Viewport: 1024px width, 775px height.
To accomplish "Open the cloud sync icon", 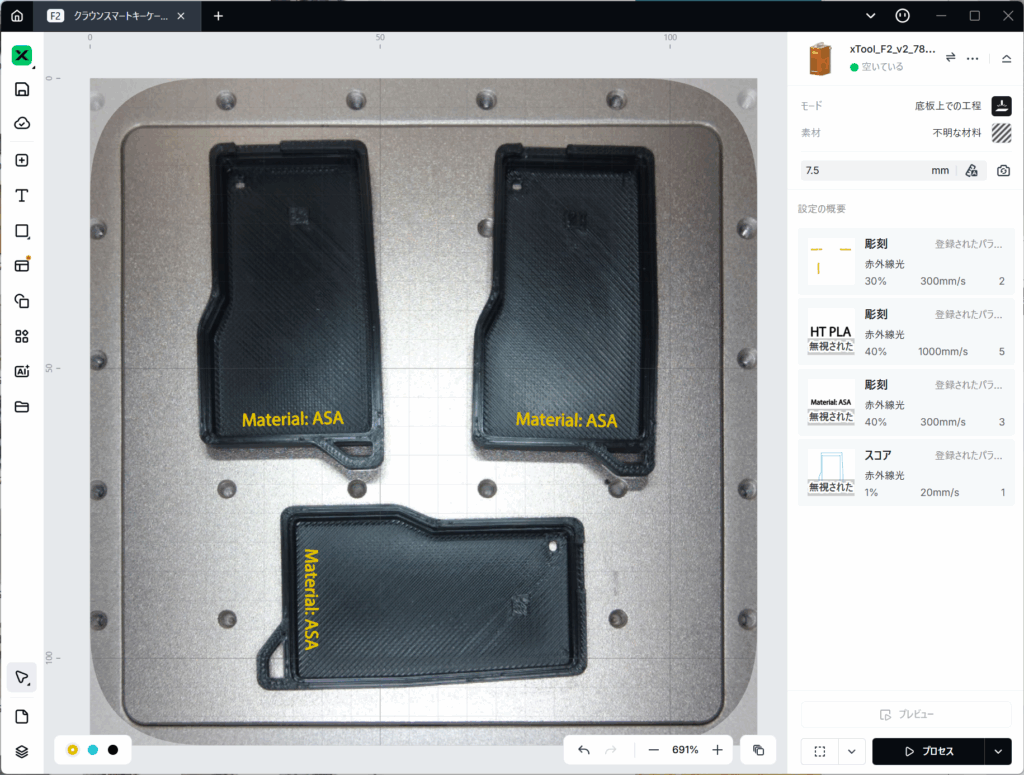I will 22,123.
